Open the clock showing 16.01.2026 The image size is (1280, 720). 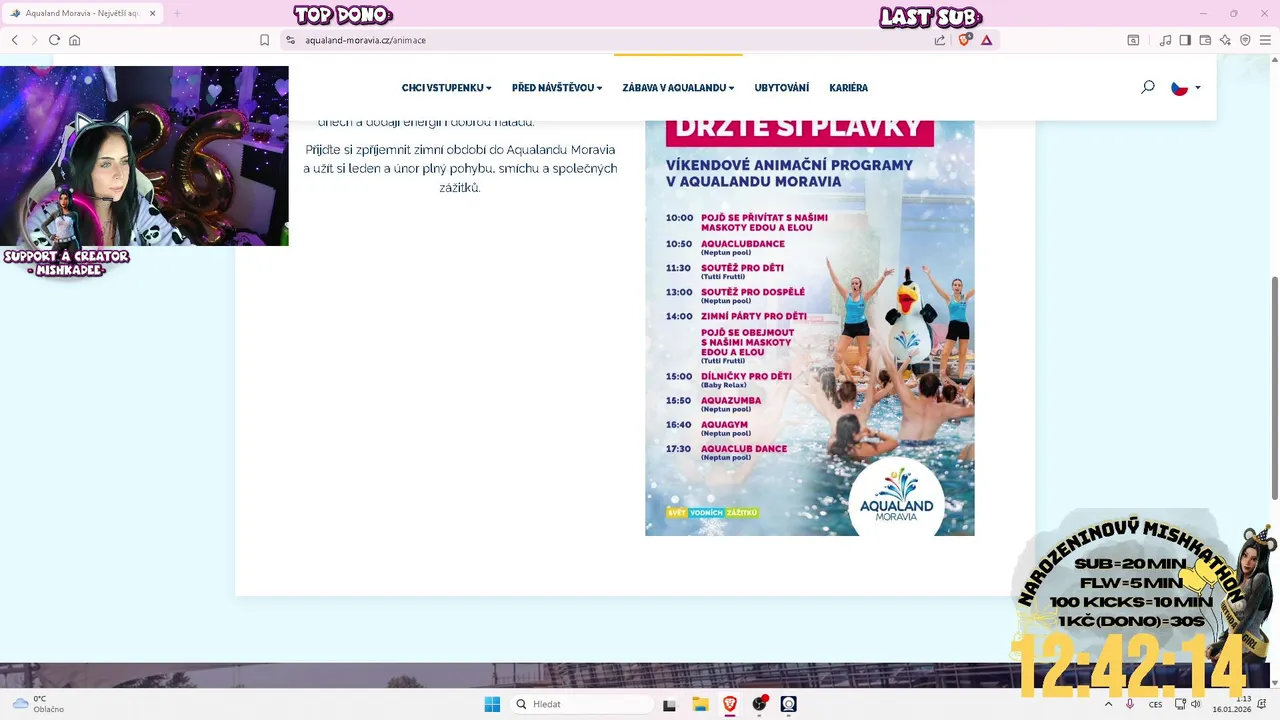click(x=1232, y=704)
